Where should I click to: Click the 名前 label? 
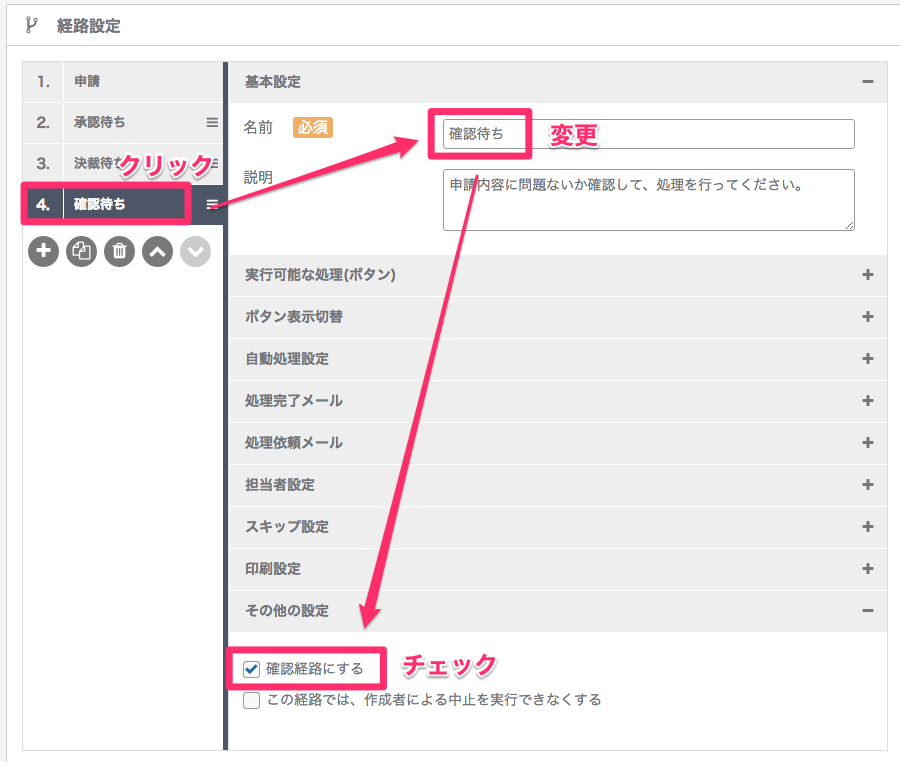coord(258,127)
